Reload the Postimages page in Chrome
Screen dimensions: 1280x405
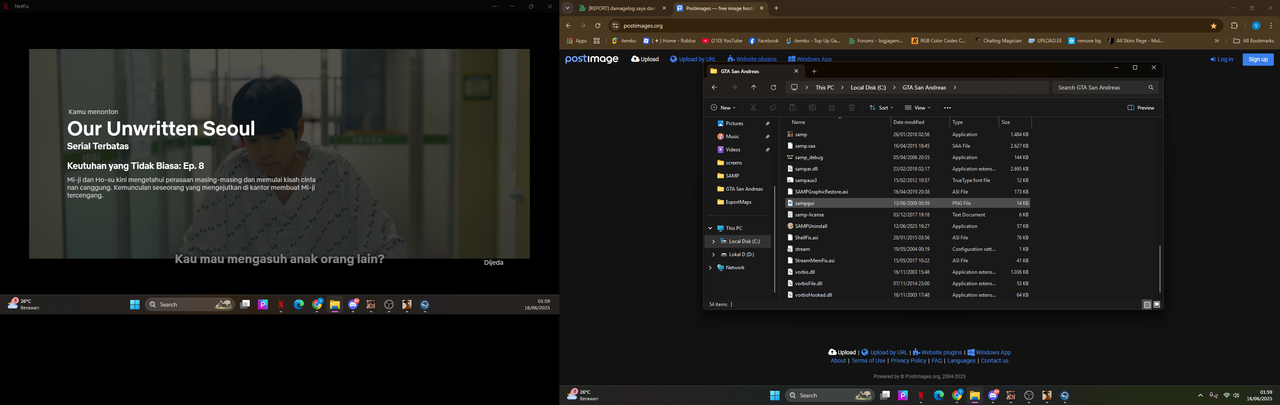[x=597, y=25]
